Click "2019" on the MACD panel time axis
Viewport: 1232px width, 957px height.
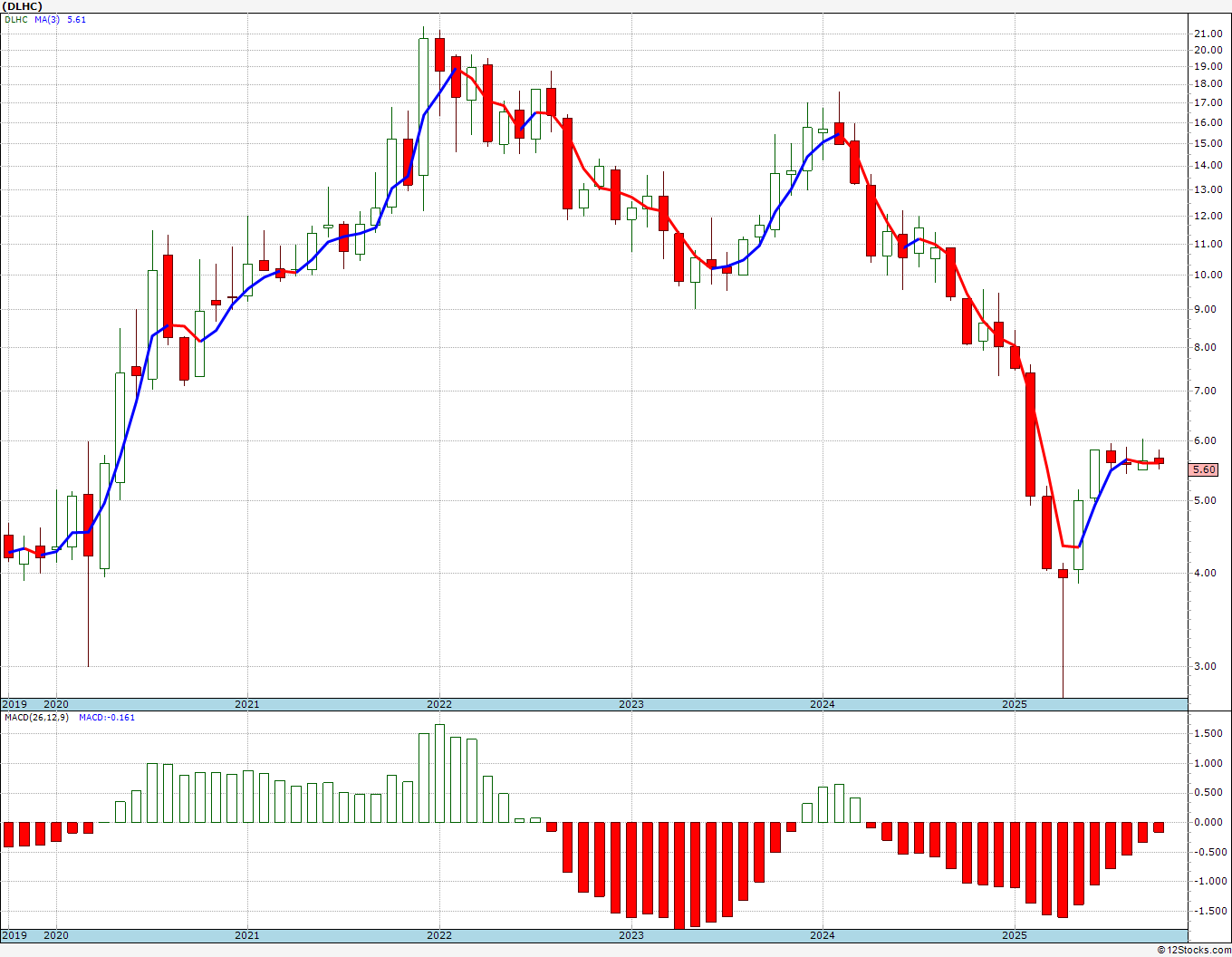14,935
